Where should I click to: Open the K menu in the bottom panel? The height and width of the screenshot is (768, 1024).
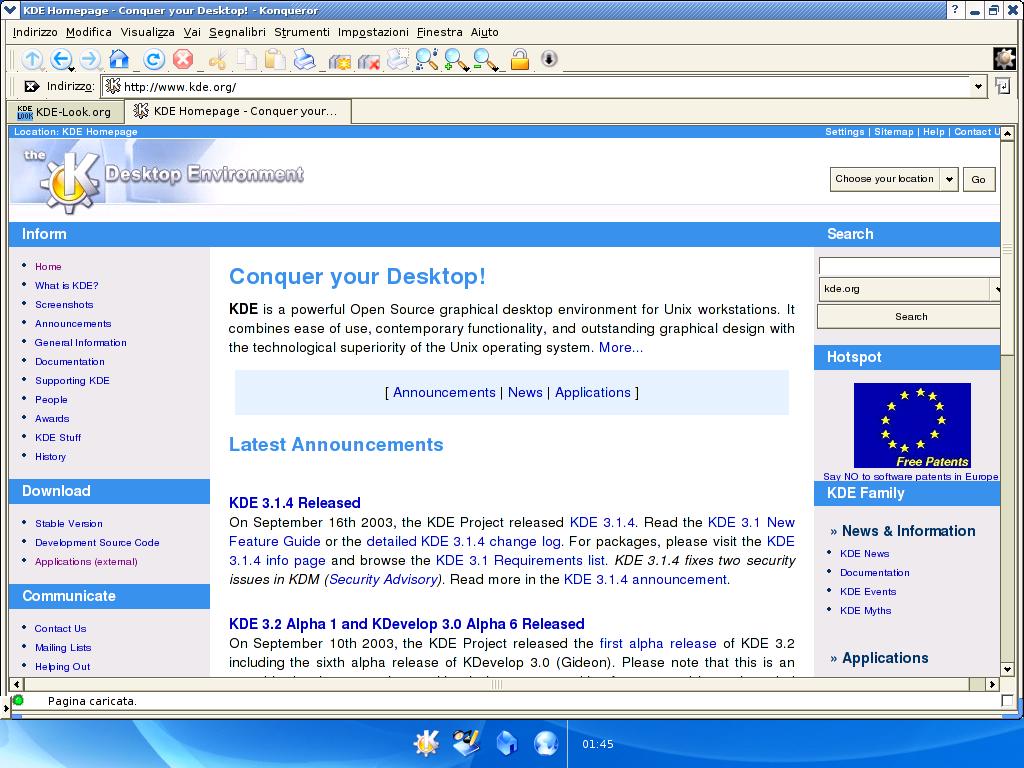[426, 743]
